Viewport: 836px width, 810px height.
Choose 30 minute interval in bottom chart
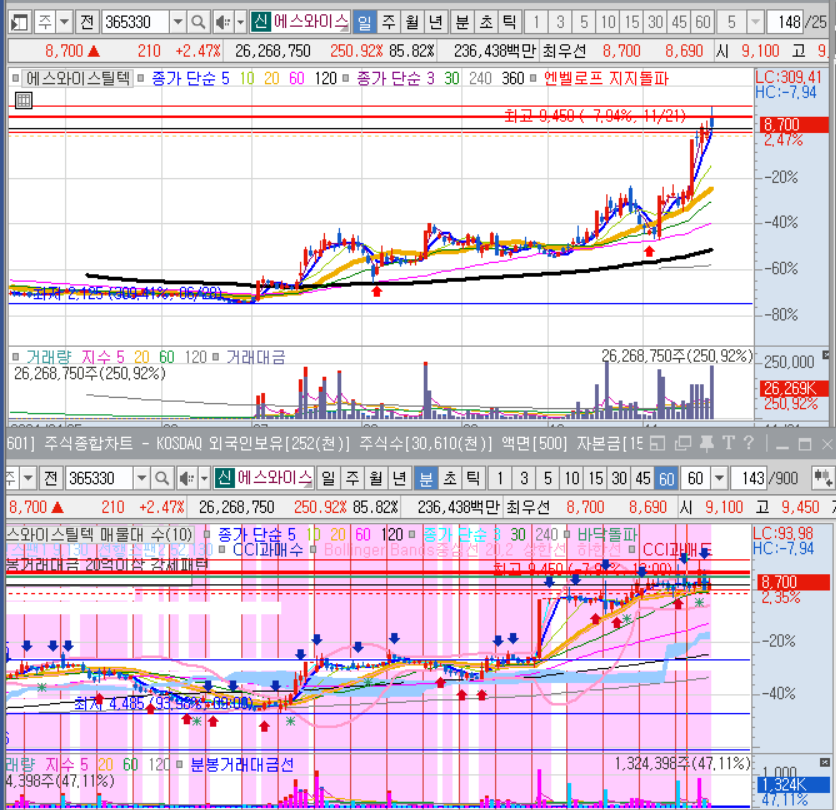click(x=619, y=478)
